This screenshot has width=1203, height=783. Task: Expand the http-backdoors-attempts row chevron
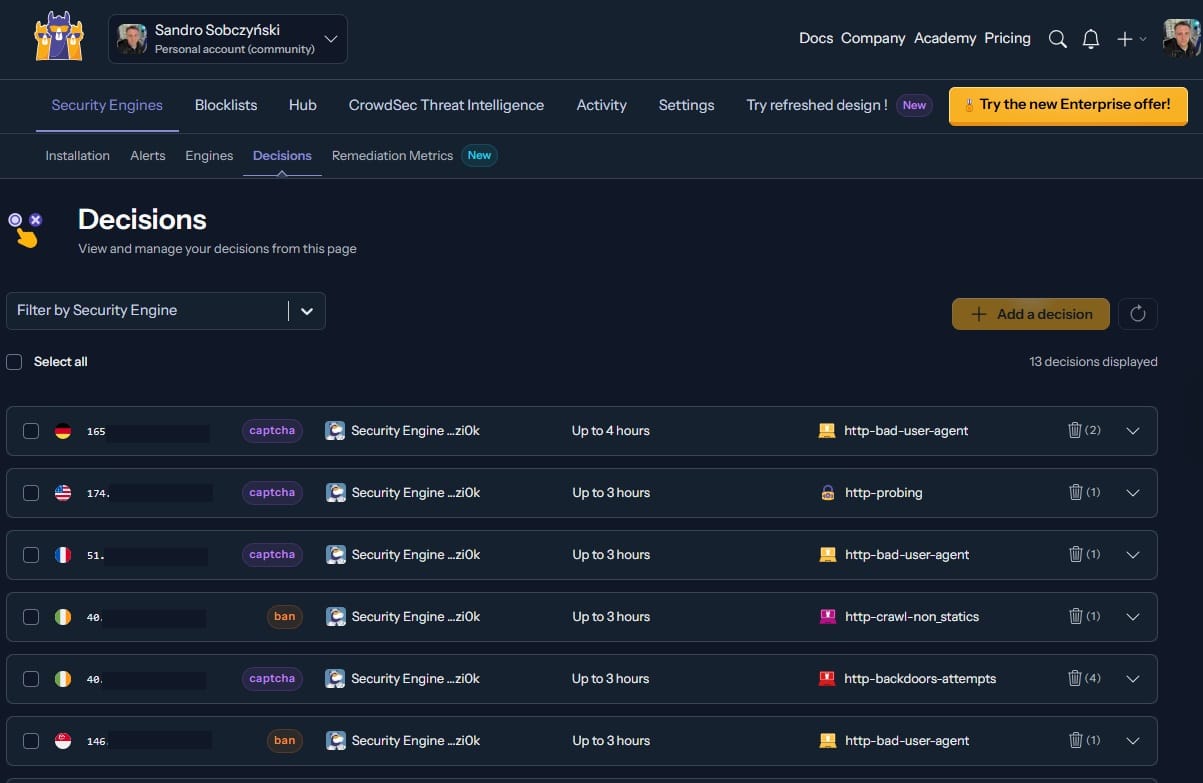coord(1133,679)
